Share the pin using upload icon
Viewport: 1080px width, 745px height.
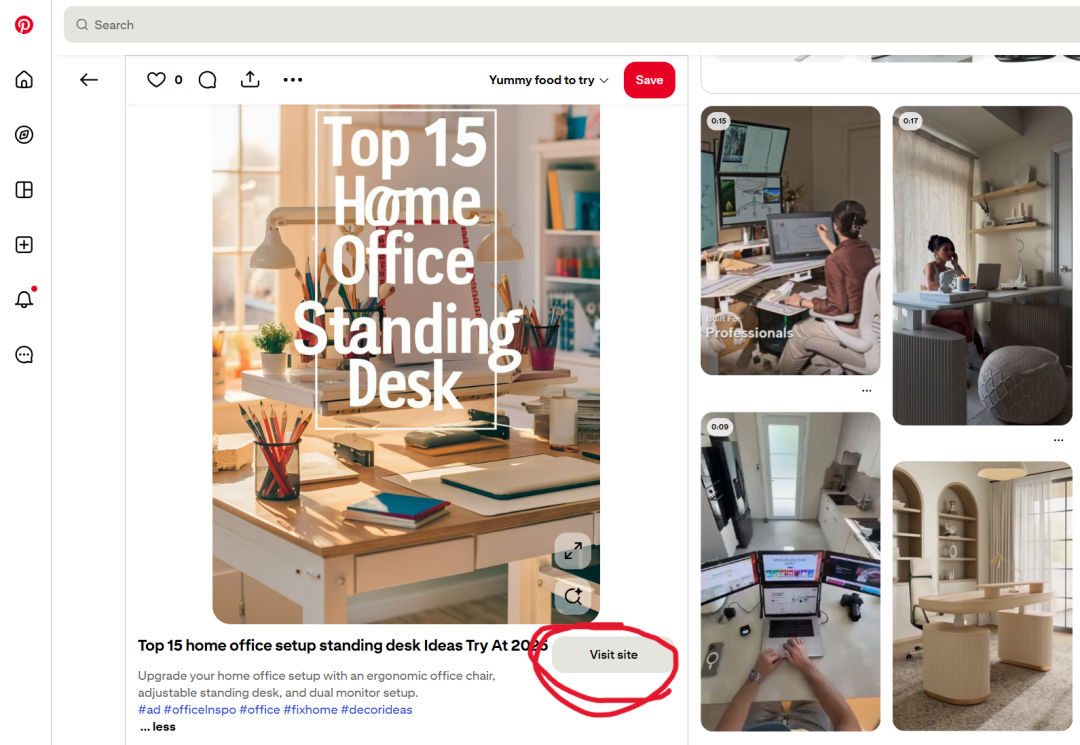pyautogui.click(x=250, y=80)
